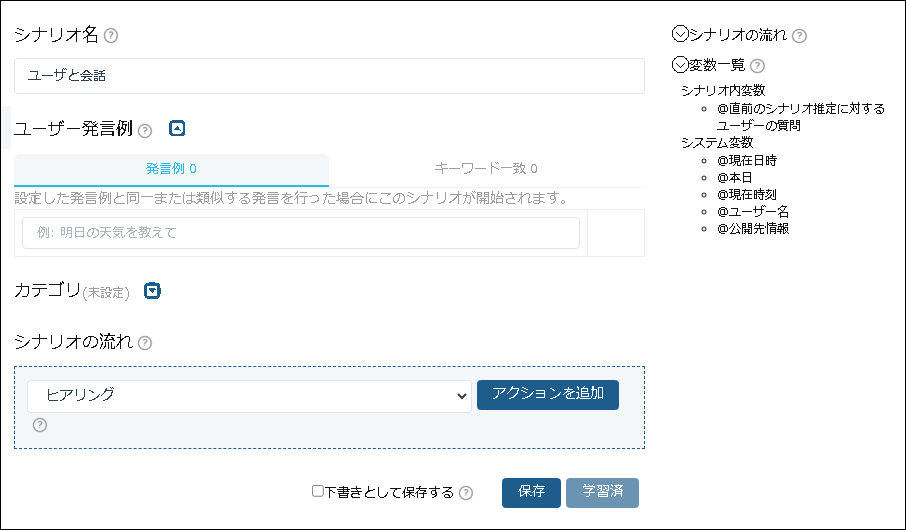Screen dimensions: 906x530
Task: Click help icon beside ユーザー発言例
Action: click(x=145, y=130)
